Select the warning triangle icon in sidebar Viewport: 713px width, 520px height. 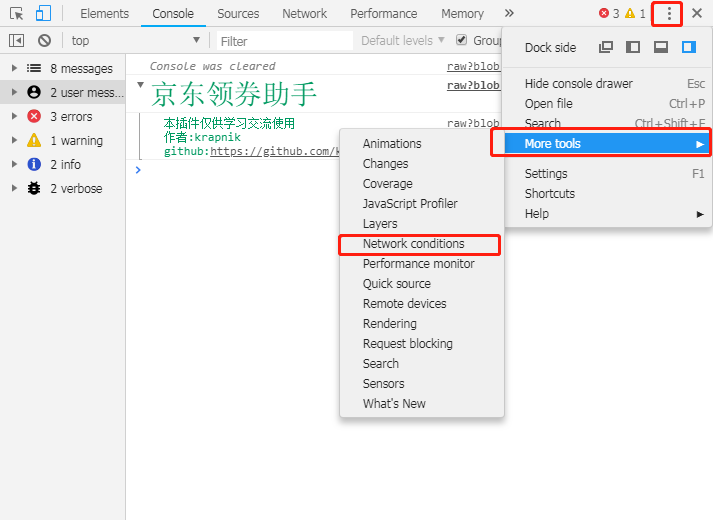[34, 140]
